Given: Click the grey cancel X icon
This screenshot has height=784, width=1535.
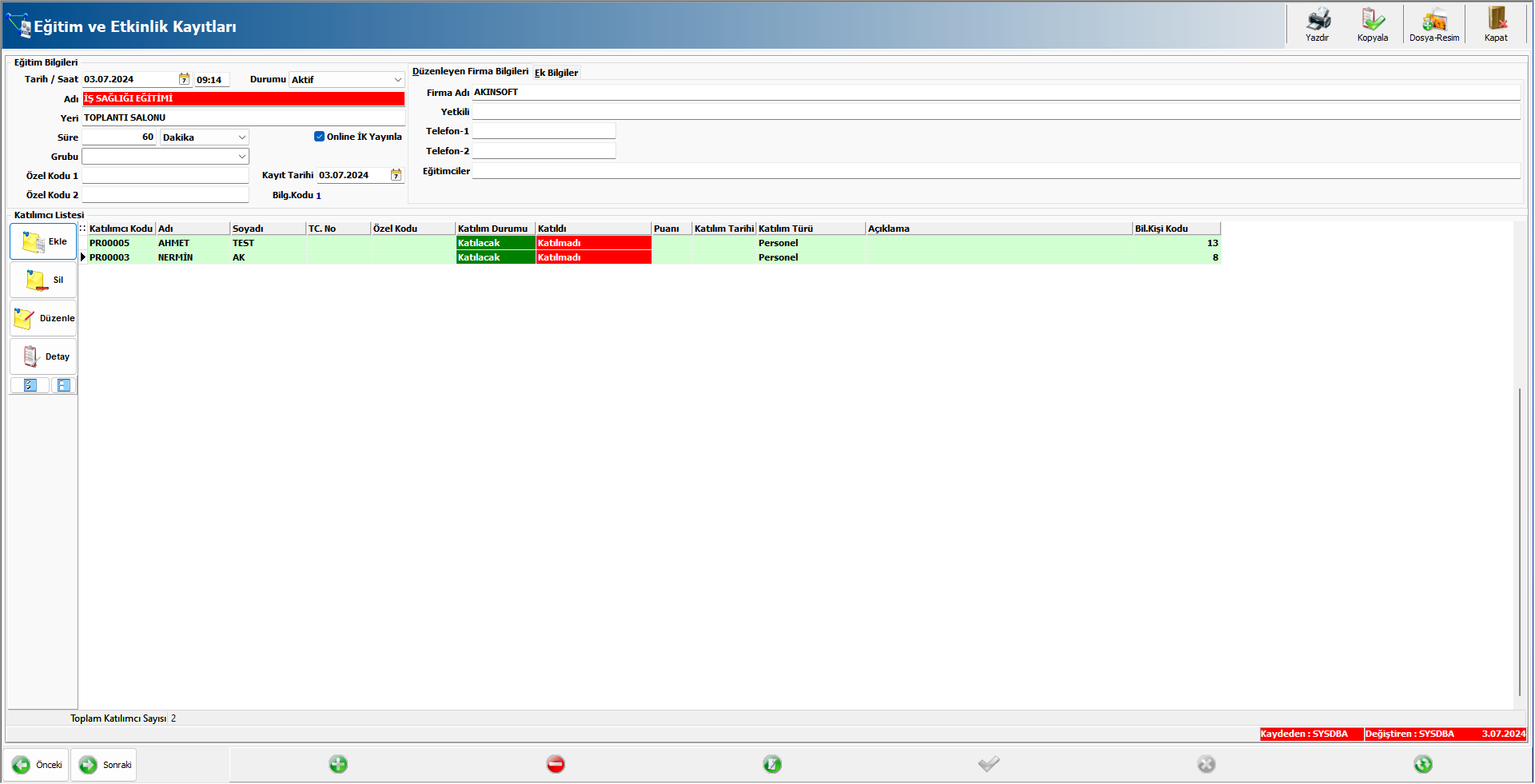Looking at the screenshot, I should pyautogui.click(x=1206, y=764).
